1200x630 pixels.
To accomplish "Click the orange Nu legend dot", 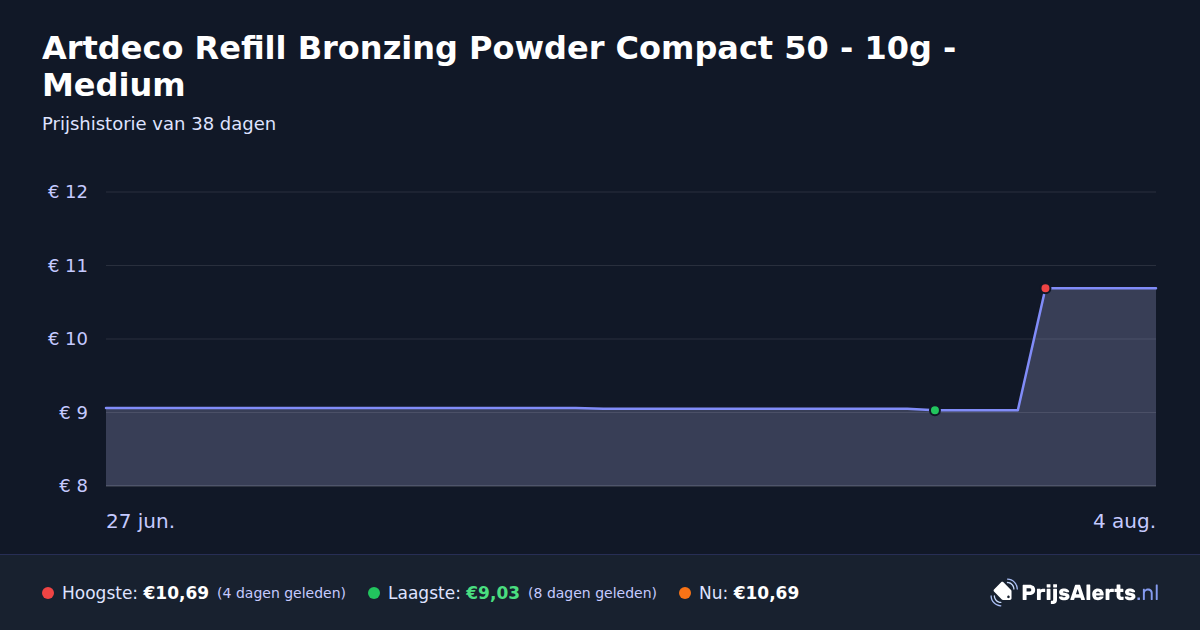I will [x=685, y=593].
